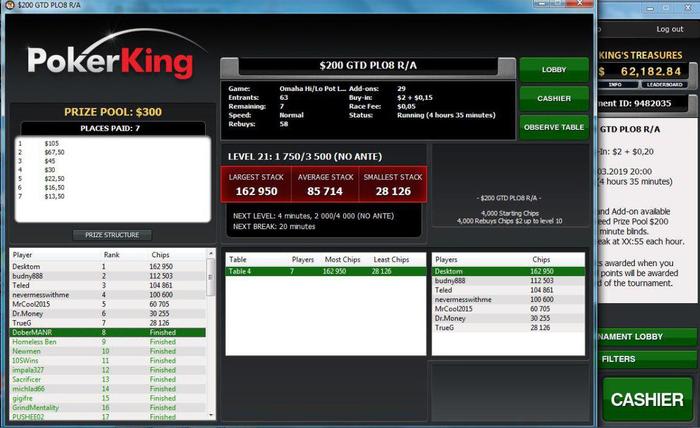Click the $67,50 second place payout

point(54,152)
